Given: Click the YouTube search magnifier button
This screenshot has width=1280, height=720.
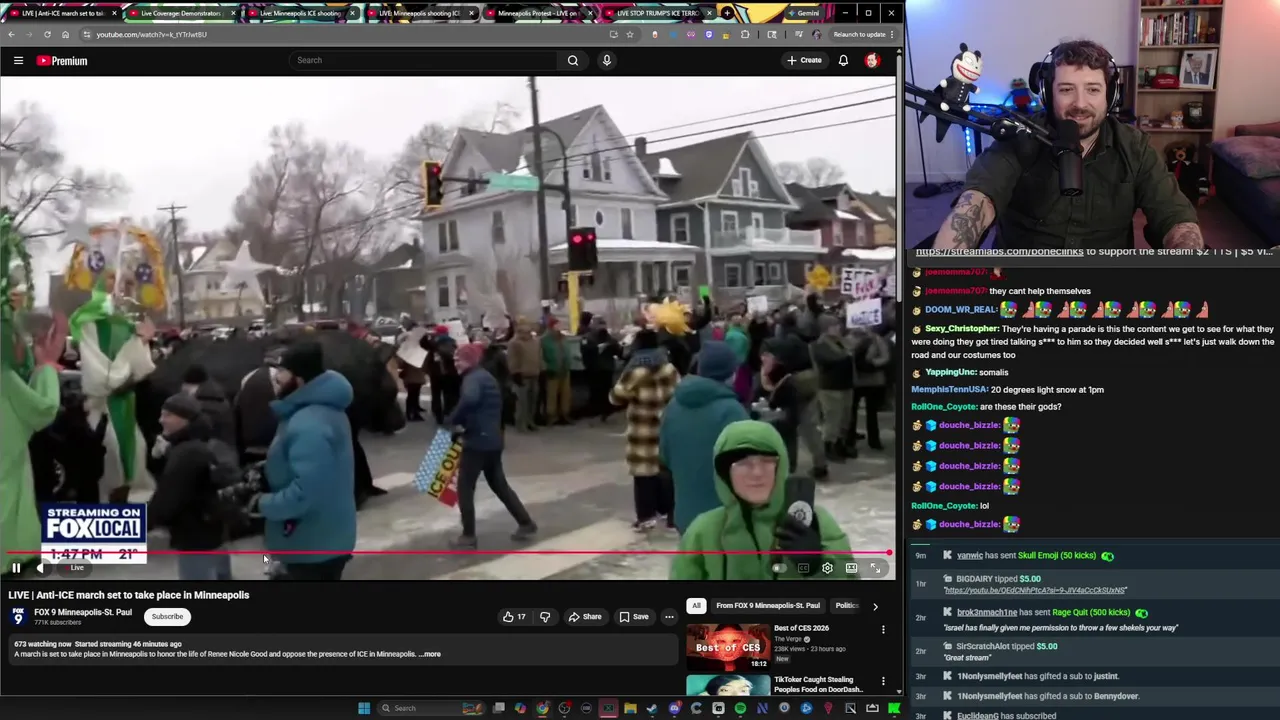Looking at the screenshot, I should pyautogui.click(x=573, y=60).
